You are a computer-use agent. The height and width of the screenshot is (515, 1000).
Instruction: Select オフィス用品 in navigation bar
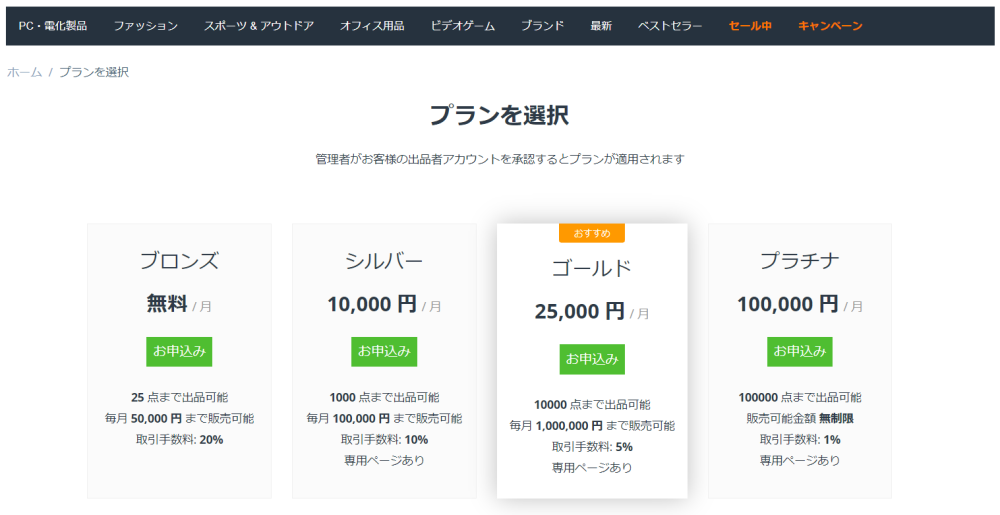point(372,26)
